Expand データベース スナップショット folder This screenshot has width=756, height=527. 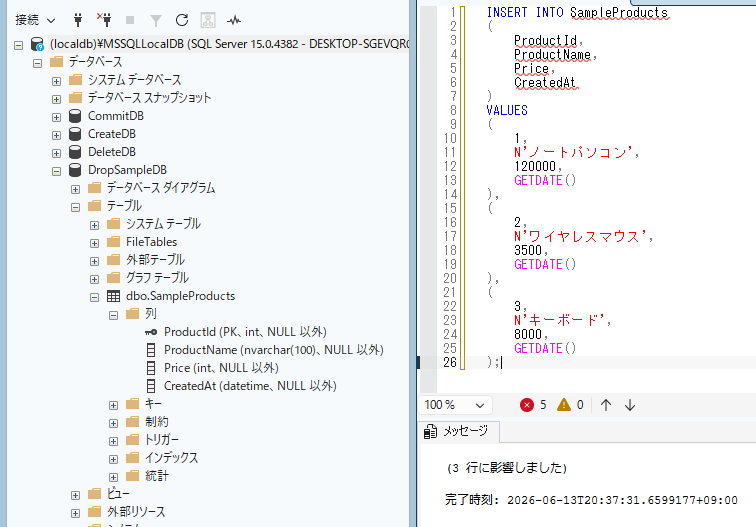[56, 99]
